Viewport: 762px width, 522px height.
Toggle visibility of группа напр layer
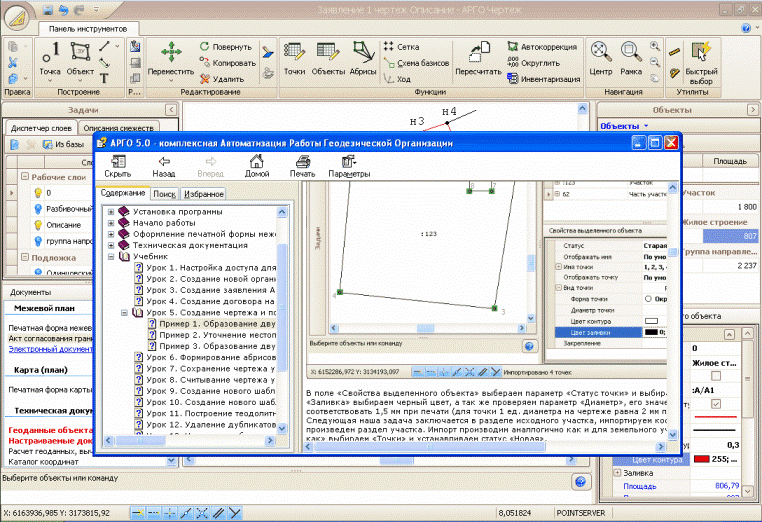tap(38, 241)
